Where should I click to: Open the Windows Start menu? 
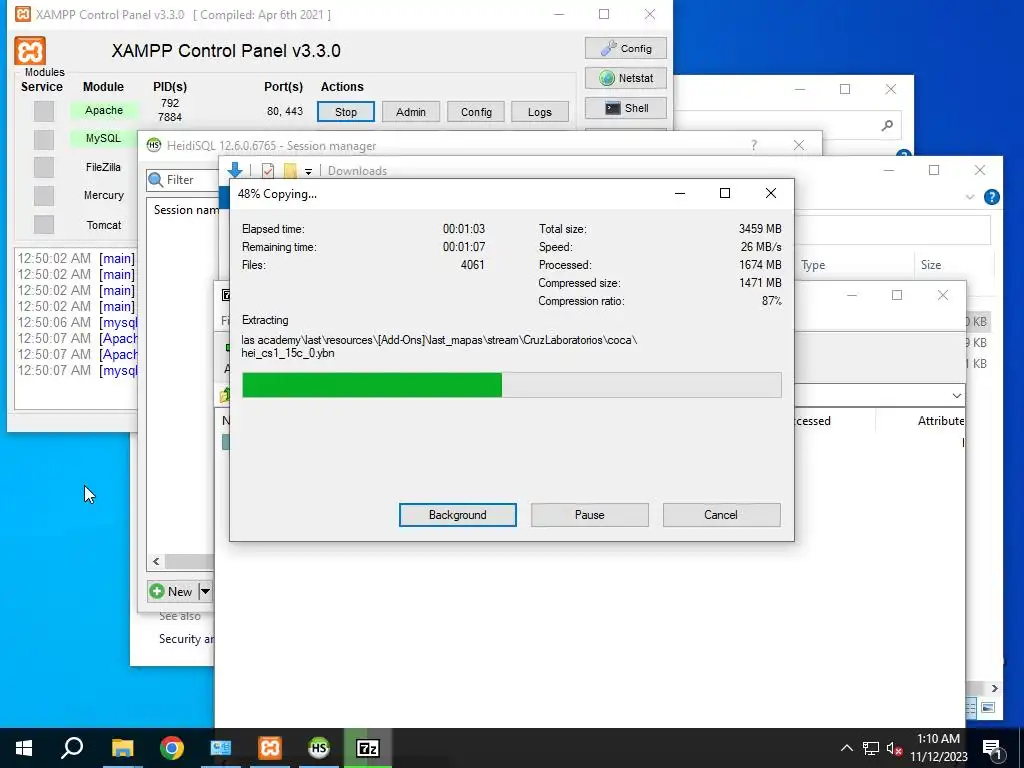24,748
